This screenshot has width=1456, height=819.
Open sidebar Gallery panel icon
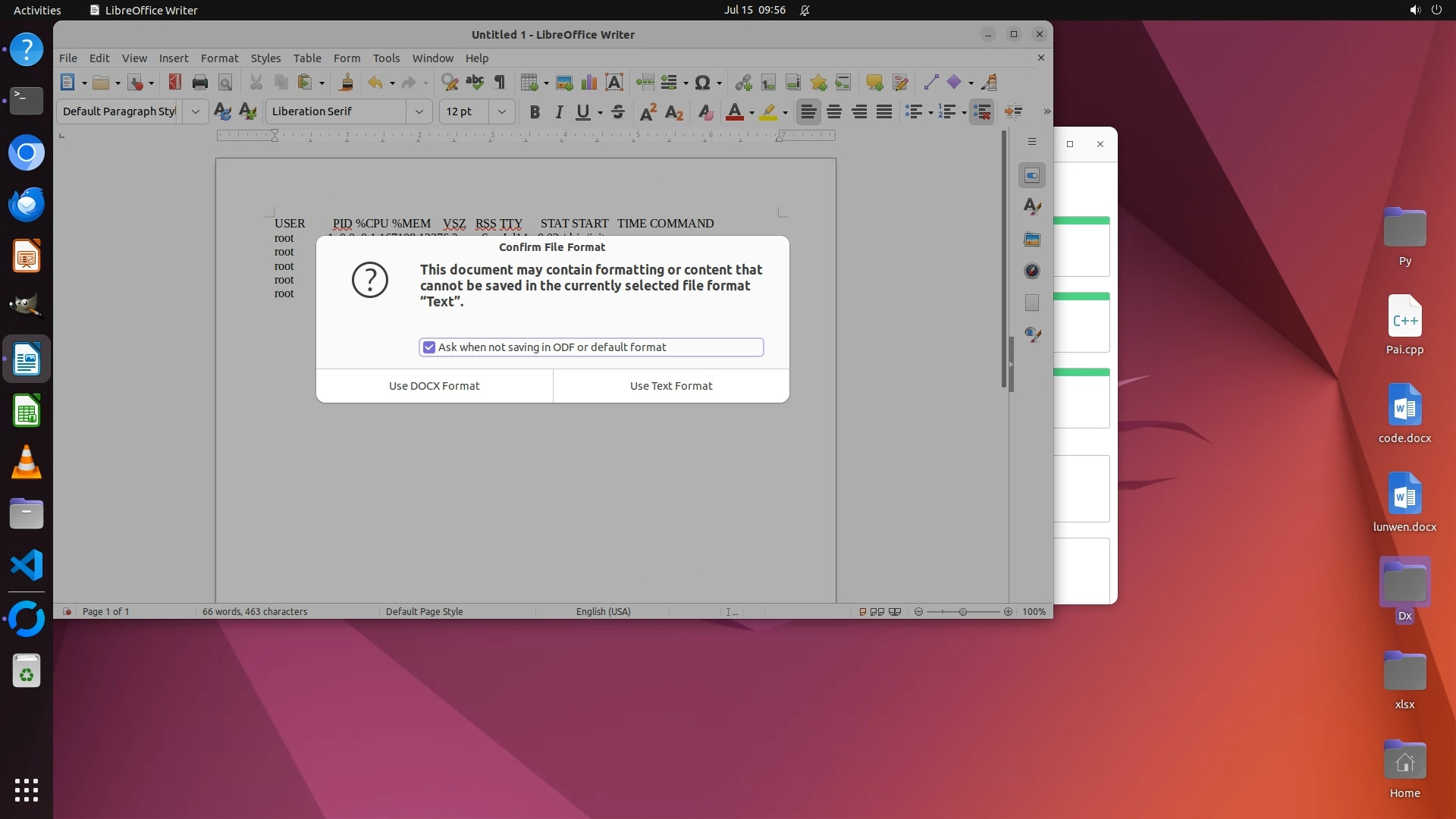[1032, 239]
